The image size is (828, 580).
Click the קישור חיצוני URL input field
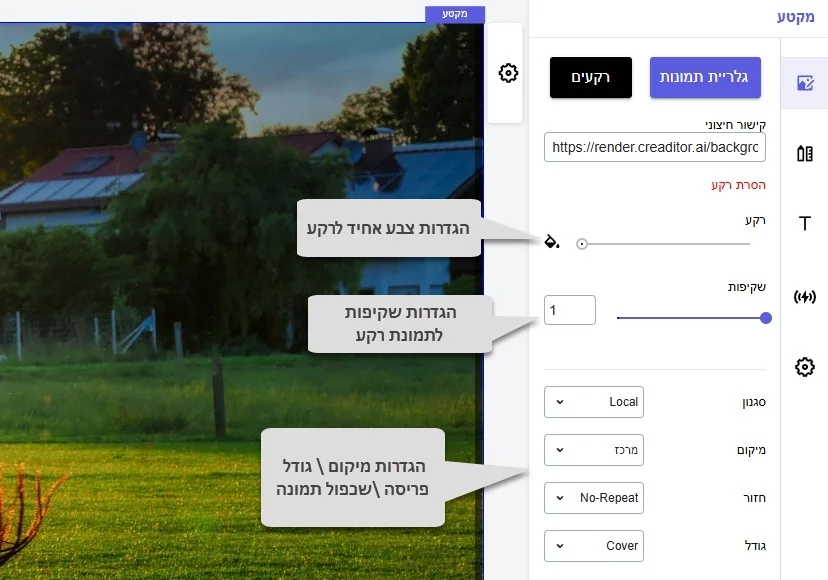(x=655, y=147)
